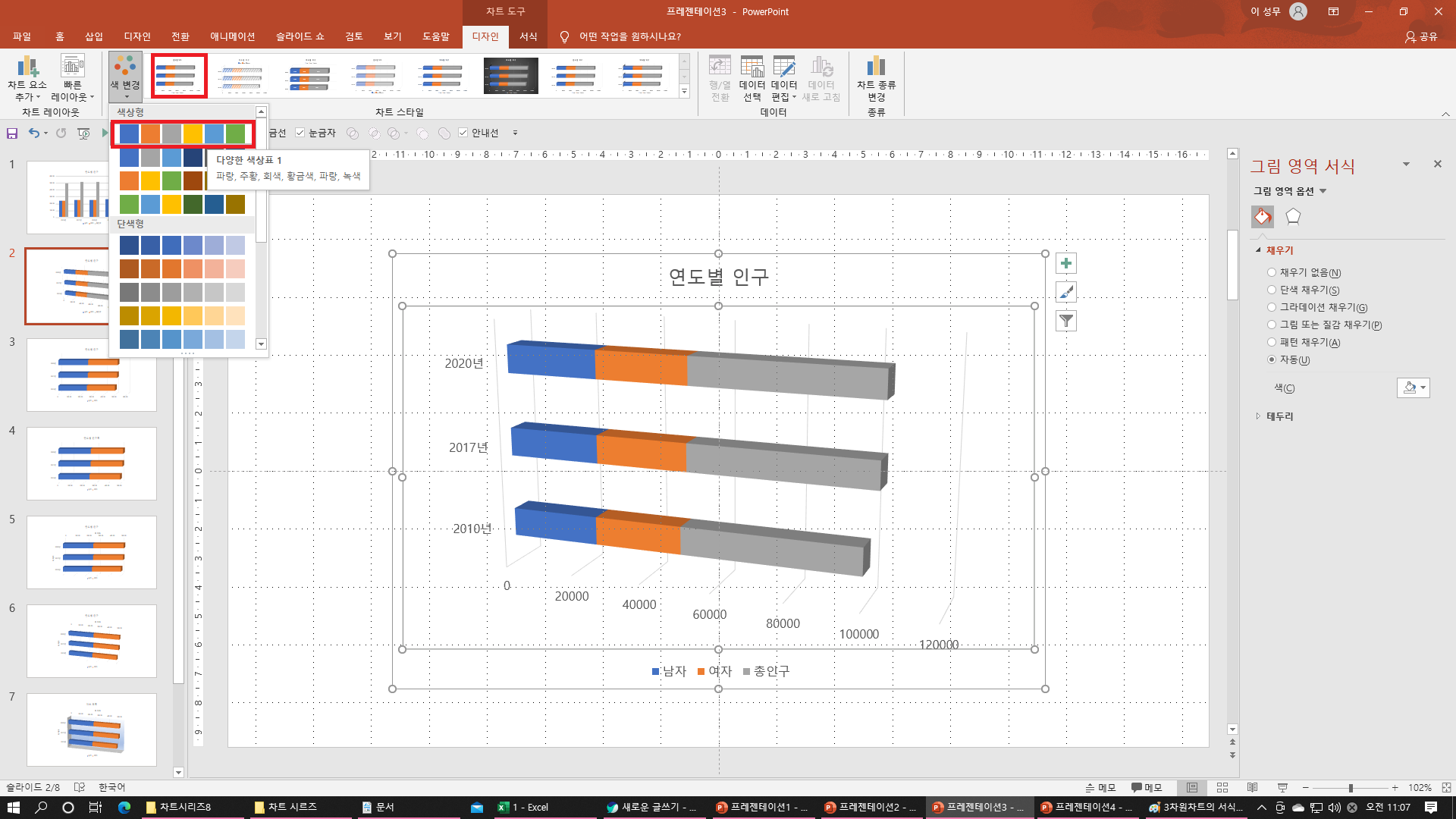Open the chart styles paintbrush button
Viewport: 1456px width, 819px height.
(1066, 292)
